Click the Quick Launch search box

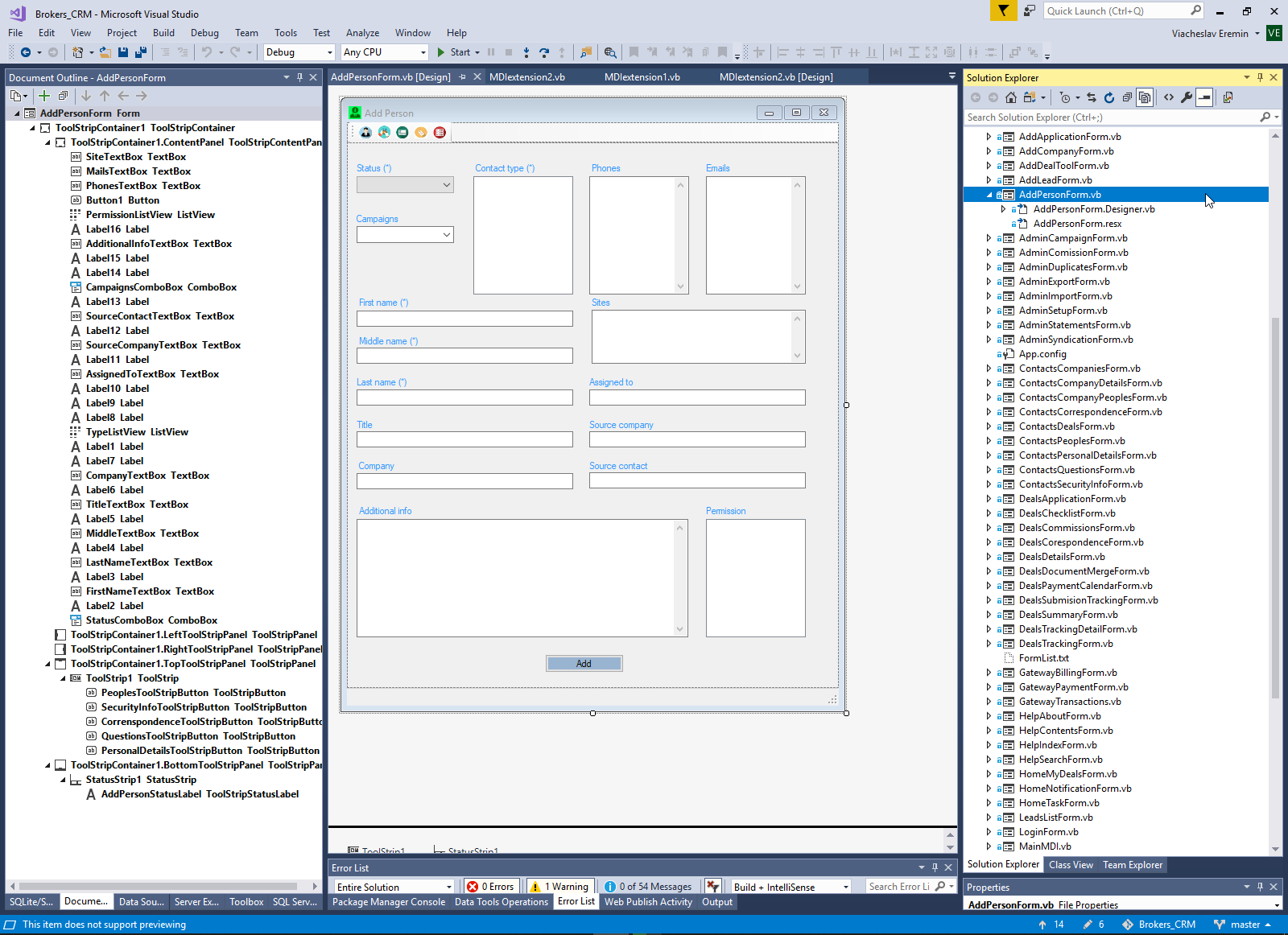point(1123,10)
